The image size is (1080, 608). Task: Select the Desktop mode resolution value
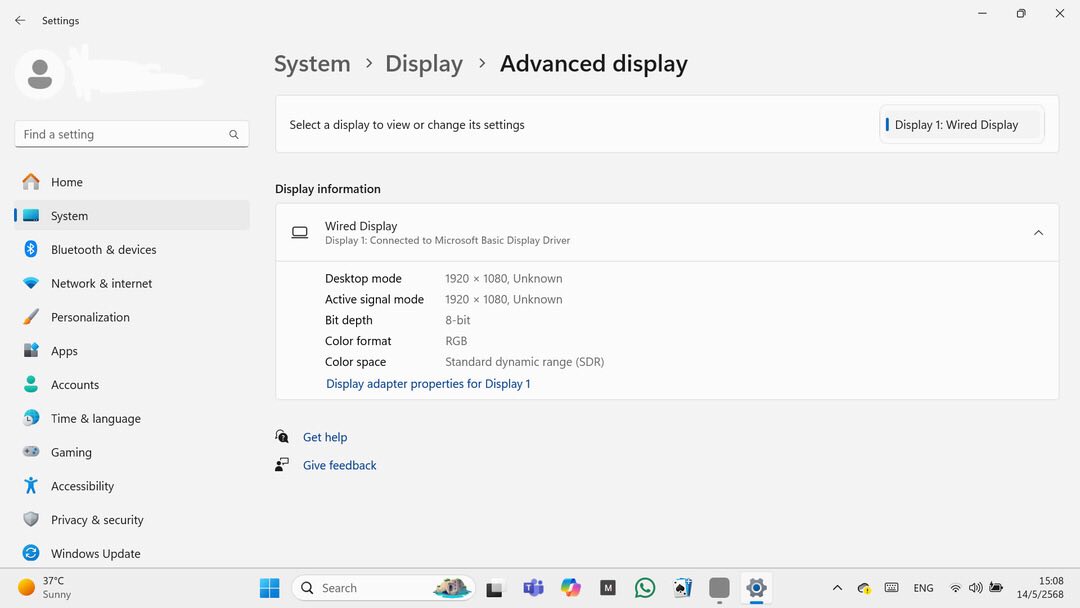pyautogui.click(x=503, y=278)
